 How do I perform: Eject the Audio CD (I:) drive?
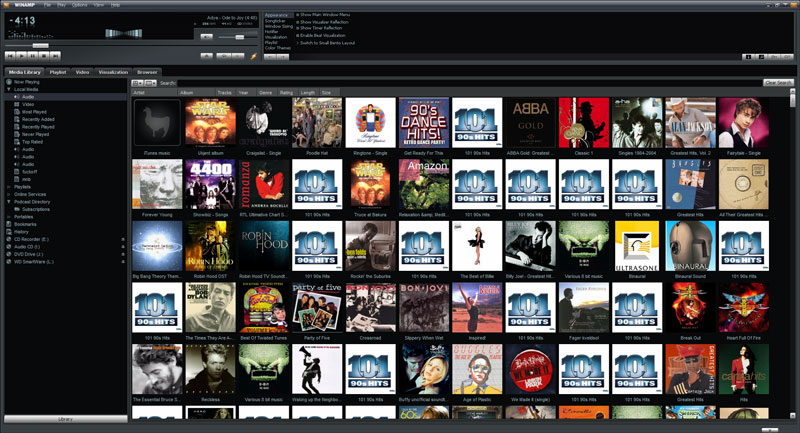(x=123, y=247)
